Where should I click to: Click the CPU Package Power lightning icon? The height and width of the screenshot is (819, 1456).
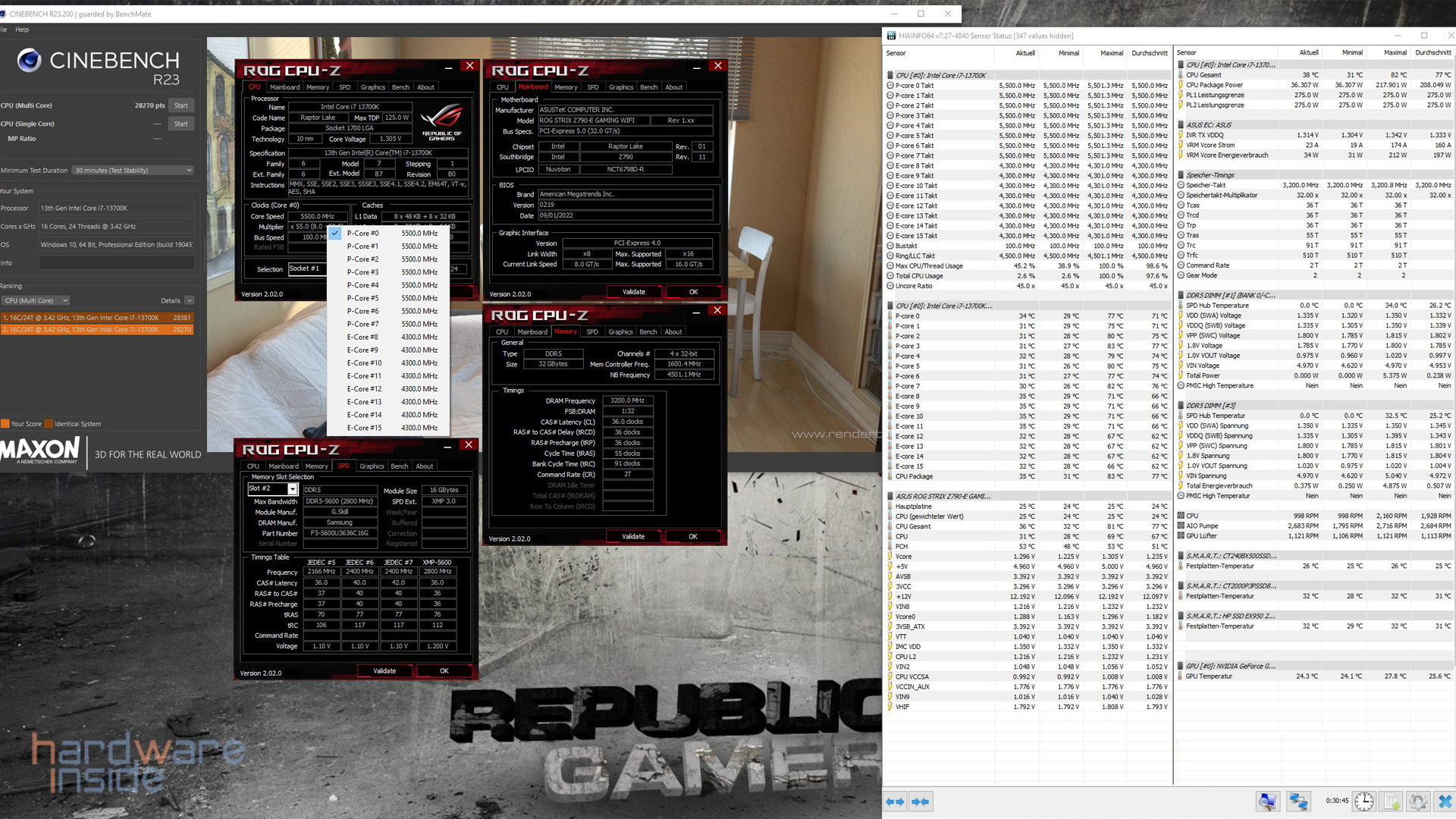(1181, 85)
